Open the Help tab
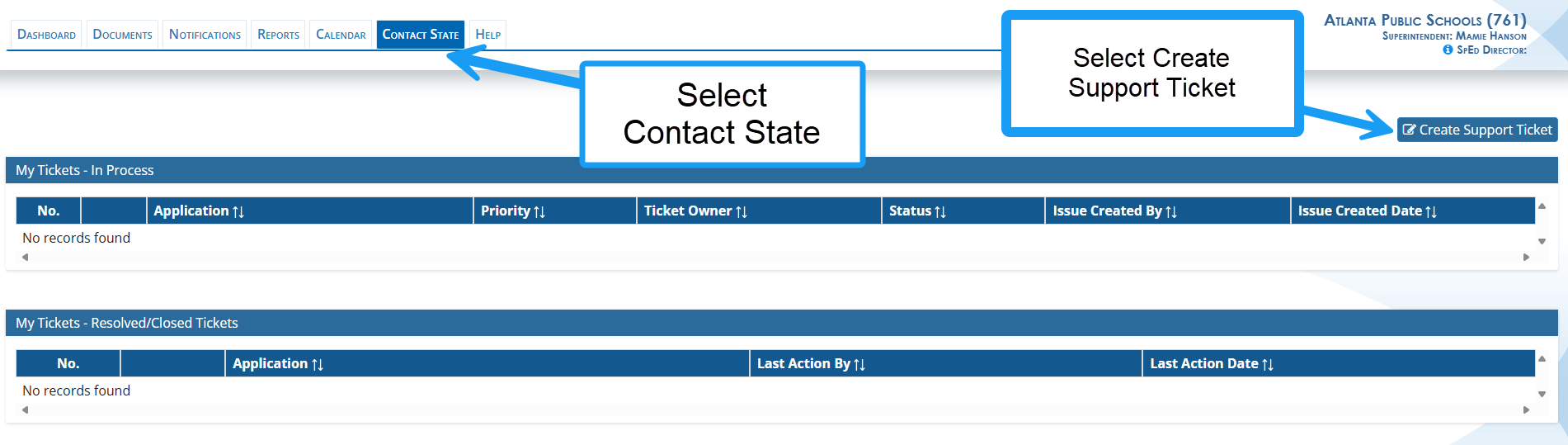This screenshot has width=1568, height=445. [487, 35]
